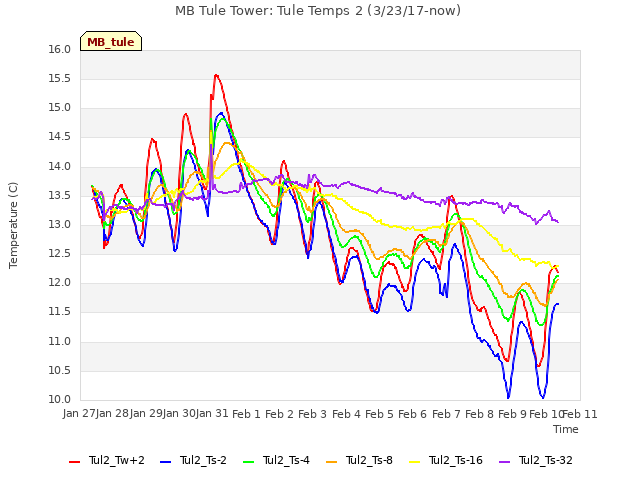
Task: Click the orange Tul2_Ts-8 legend swatch
Action: [x=332, y=461]
